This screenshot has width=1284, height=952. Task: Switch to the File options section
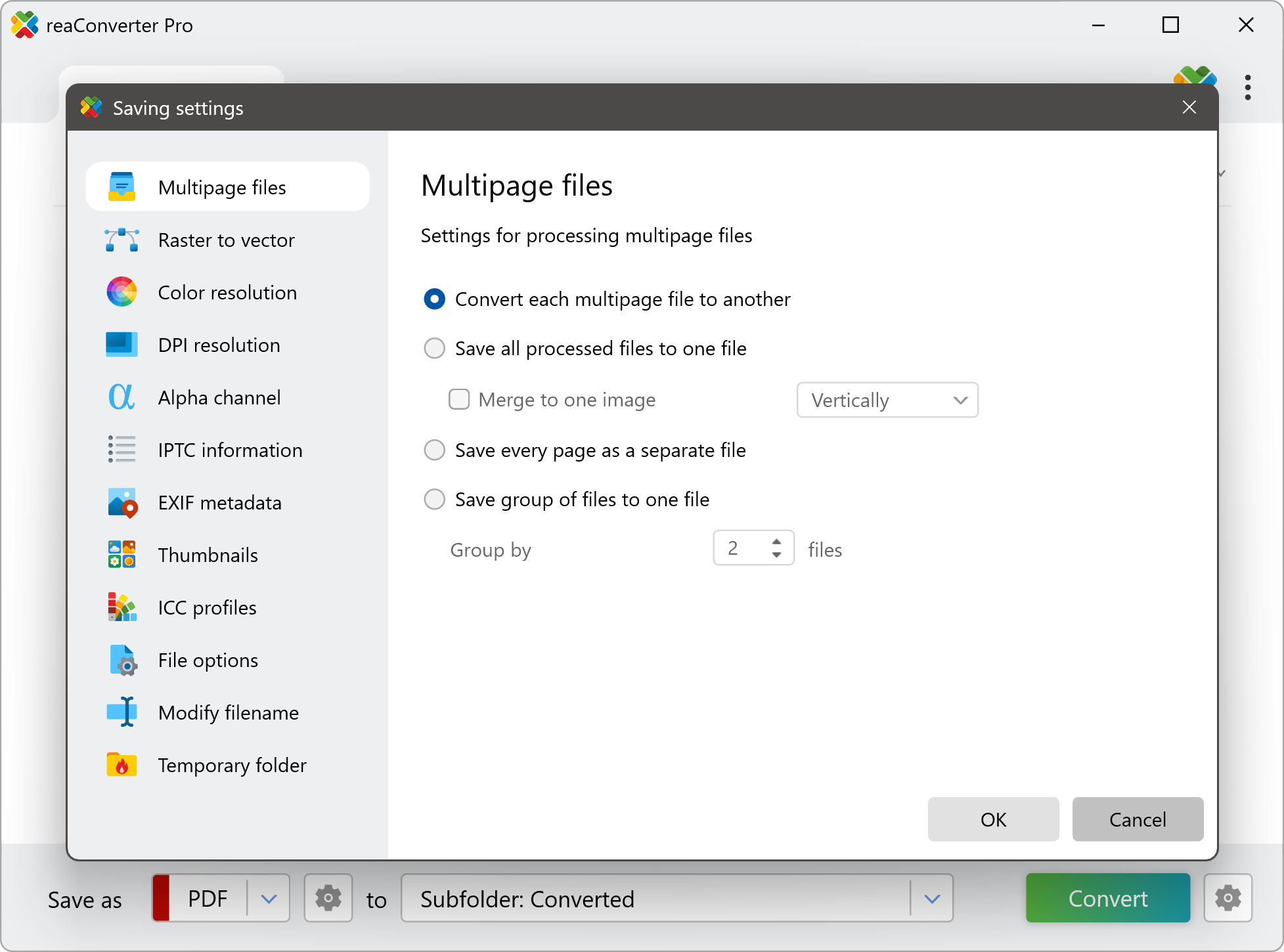tap(208, 660)
